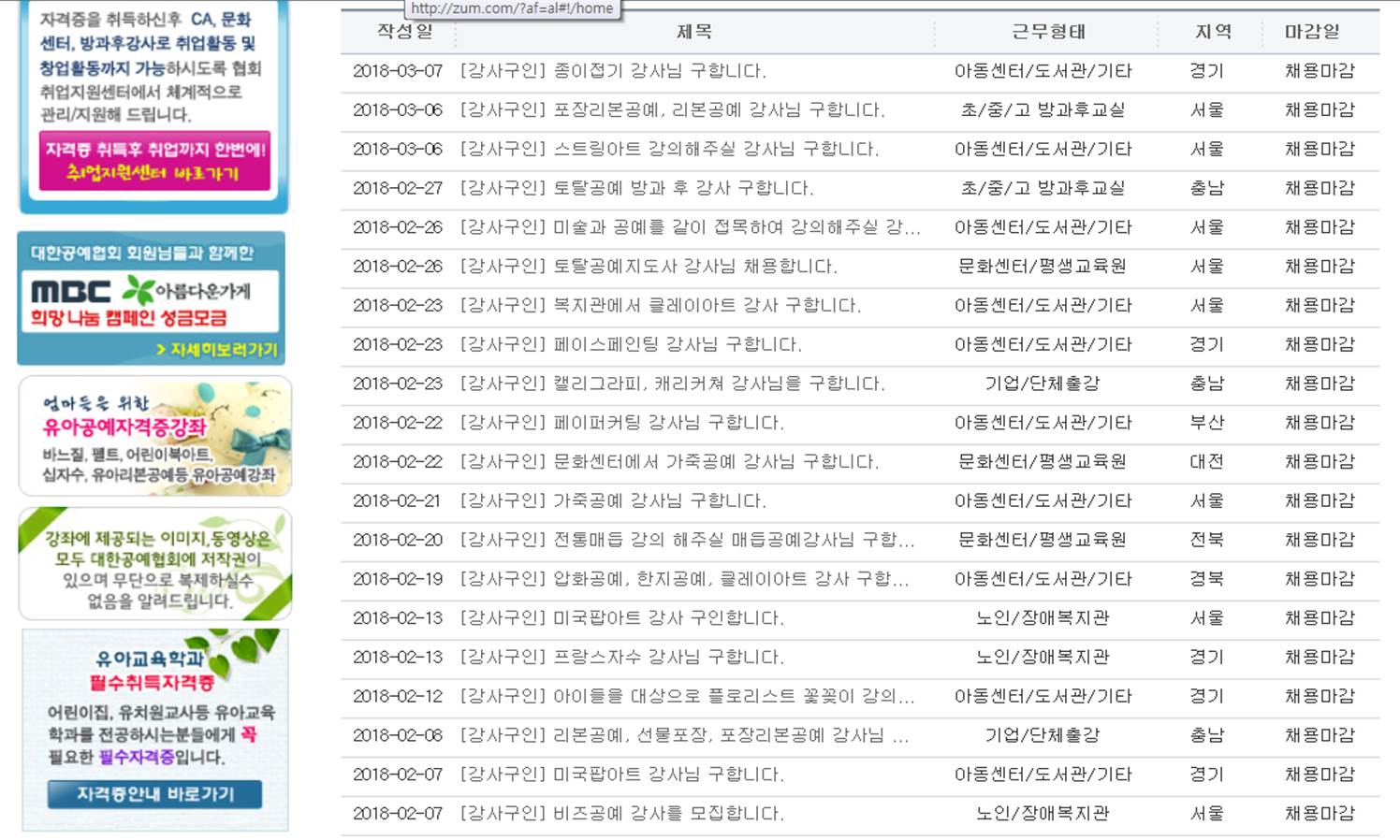Click the 마감일 column header

[x=1311, y=32]
